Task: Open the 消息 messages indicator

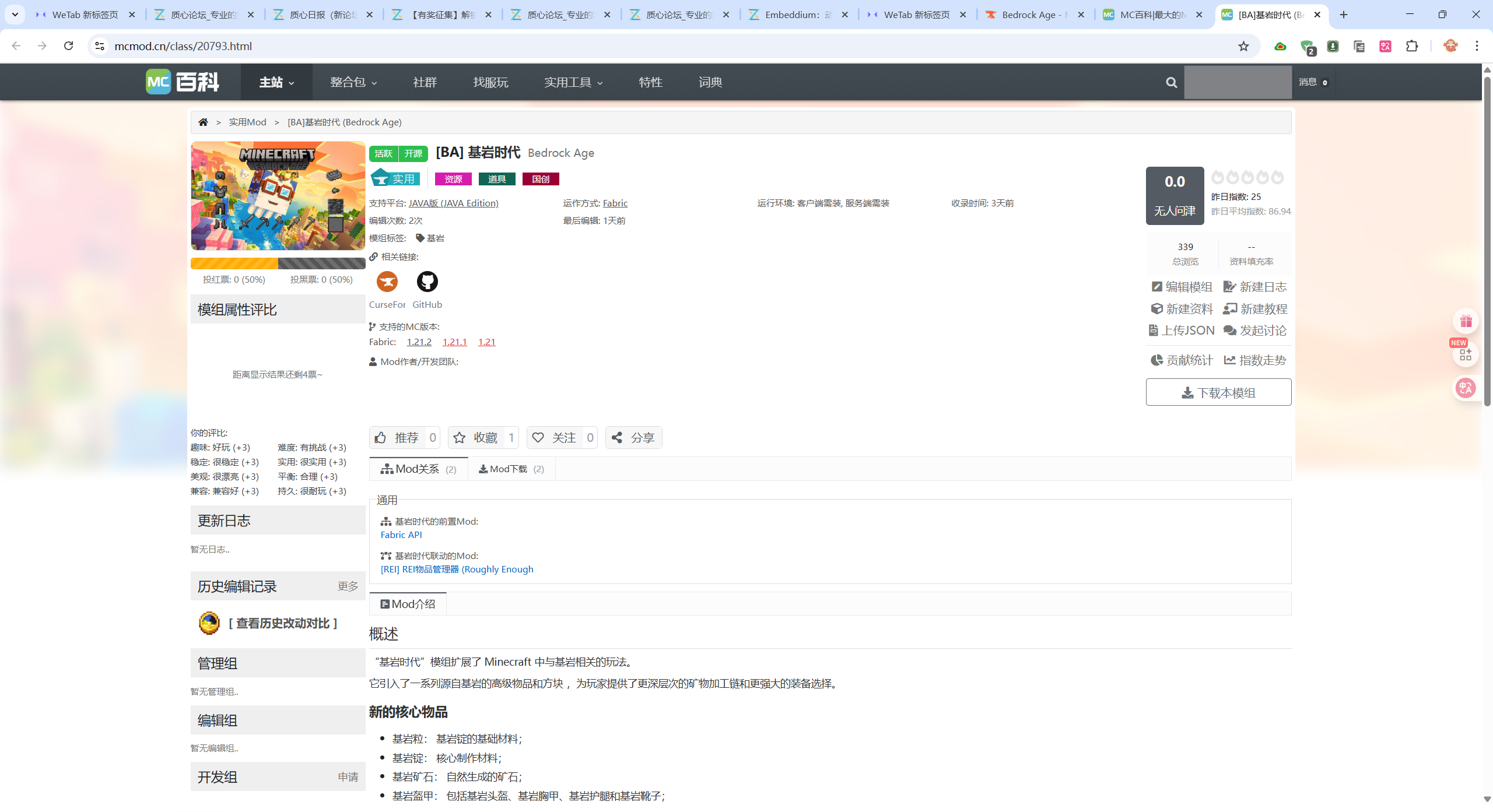Action: [1313, 83]
